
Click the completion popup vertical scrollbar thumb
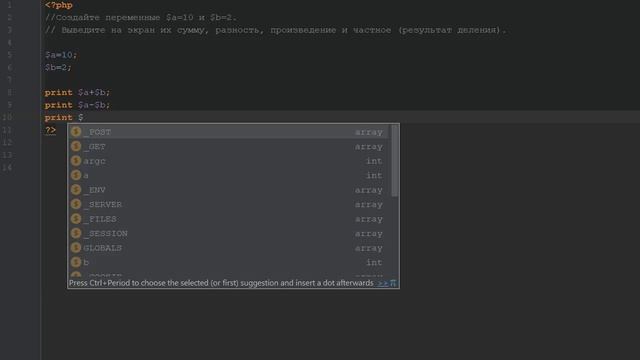tap(395, 161)
